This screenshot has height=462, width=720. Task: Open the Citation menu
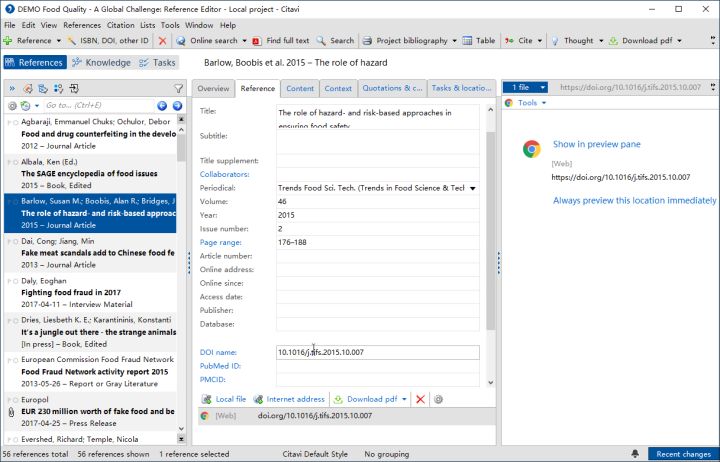(x=121, y=25)
